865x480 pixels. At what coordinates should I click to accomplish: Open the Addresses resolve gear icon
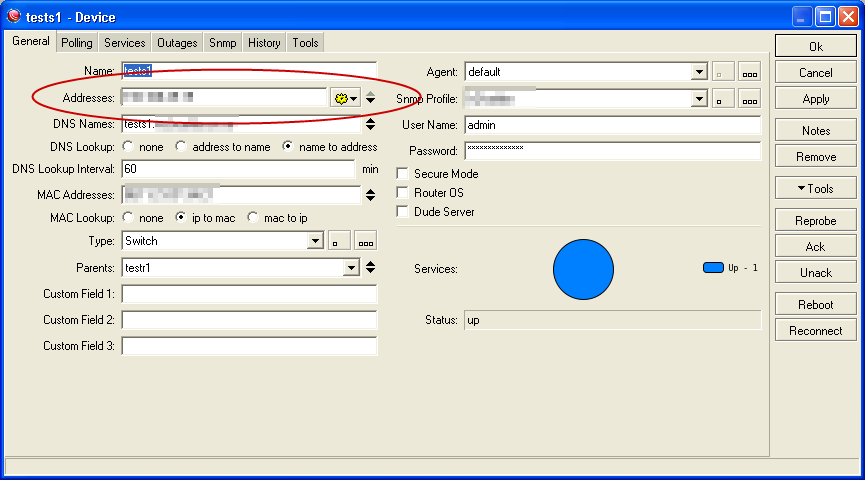pyautogui.click(x=345, y=98)
